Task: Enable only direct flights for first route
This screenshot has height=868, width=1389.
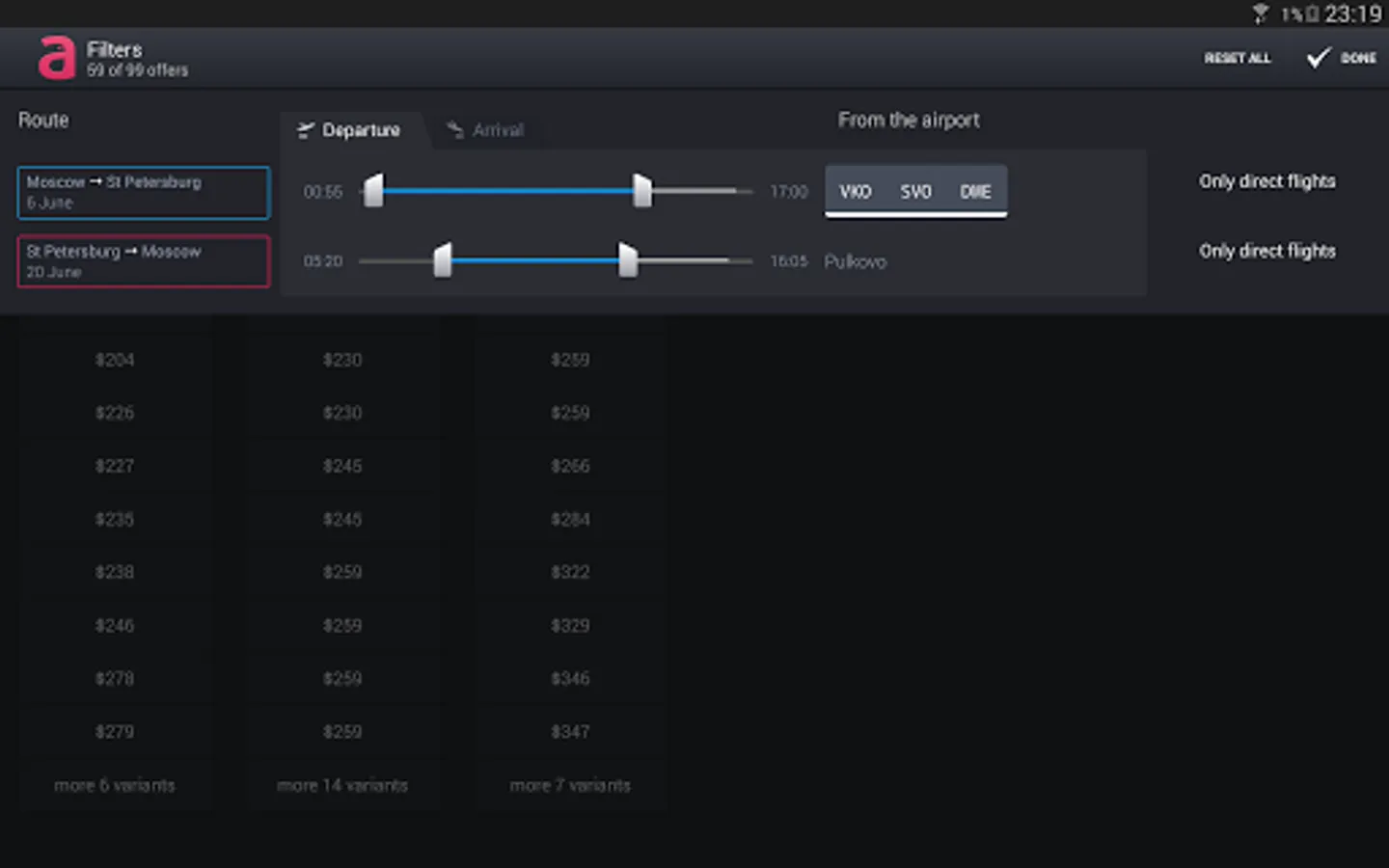Action: pos(1267,181)
